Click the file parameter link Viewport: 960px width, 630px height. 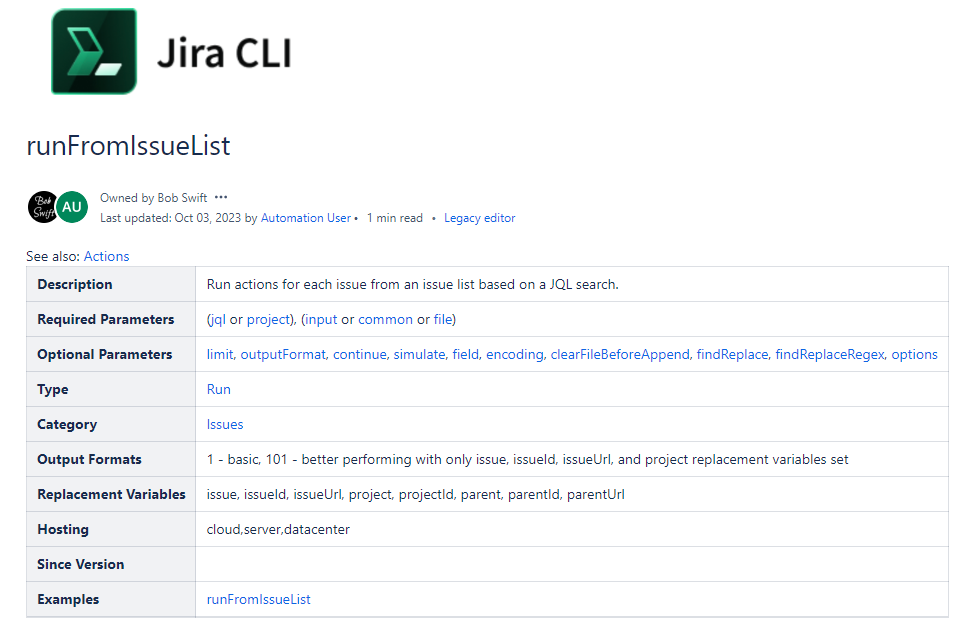pyautogui.click(x=443, y=320)
